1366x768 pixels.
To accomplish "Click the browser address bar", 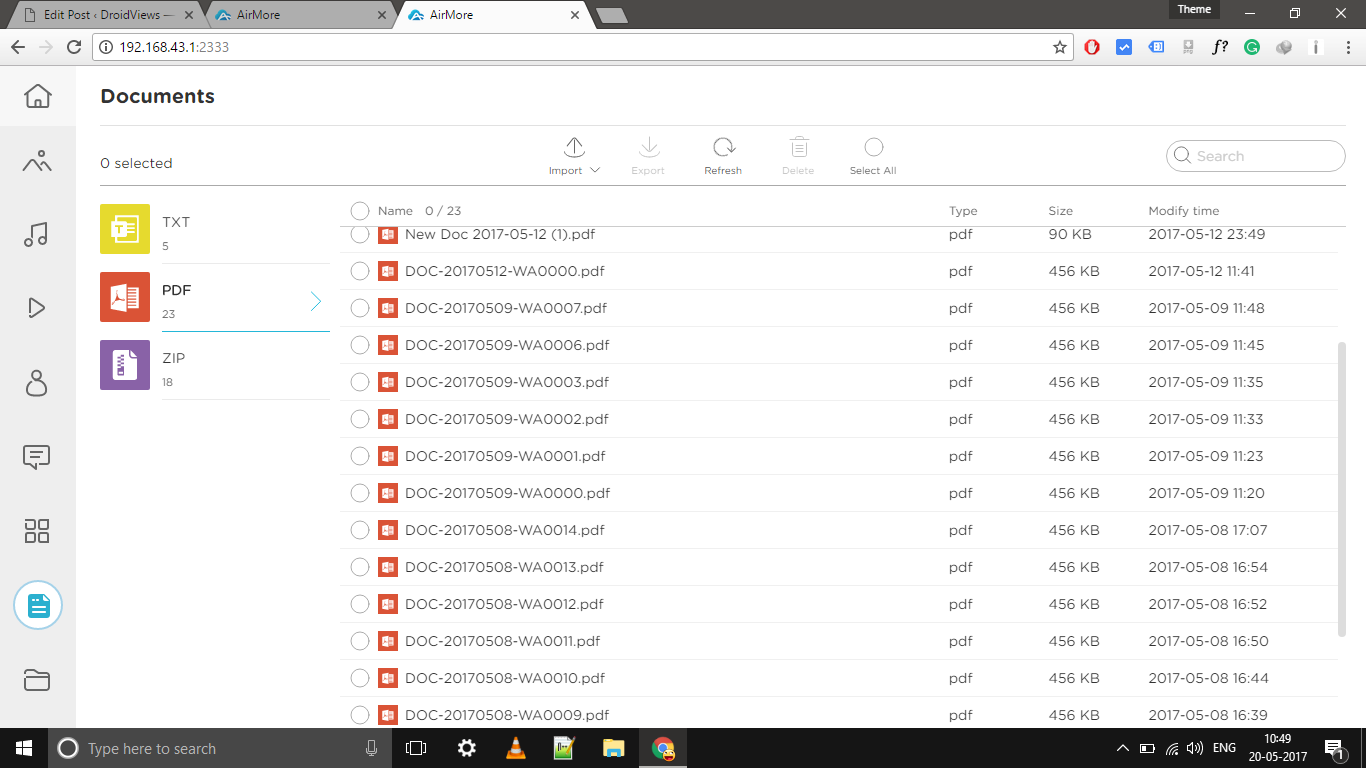I will 583,47.
